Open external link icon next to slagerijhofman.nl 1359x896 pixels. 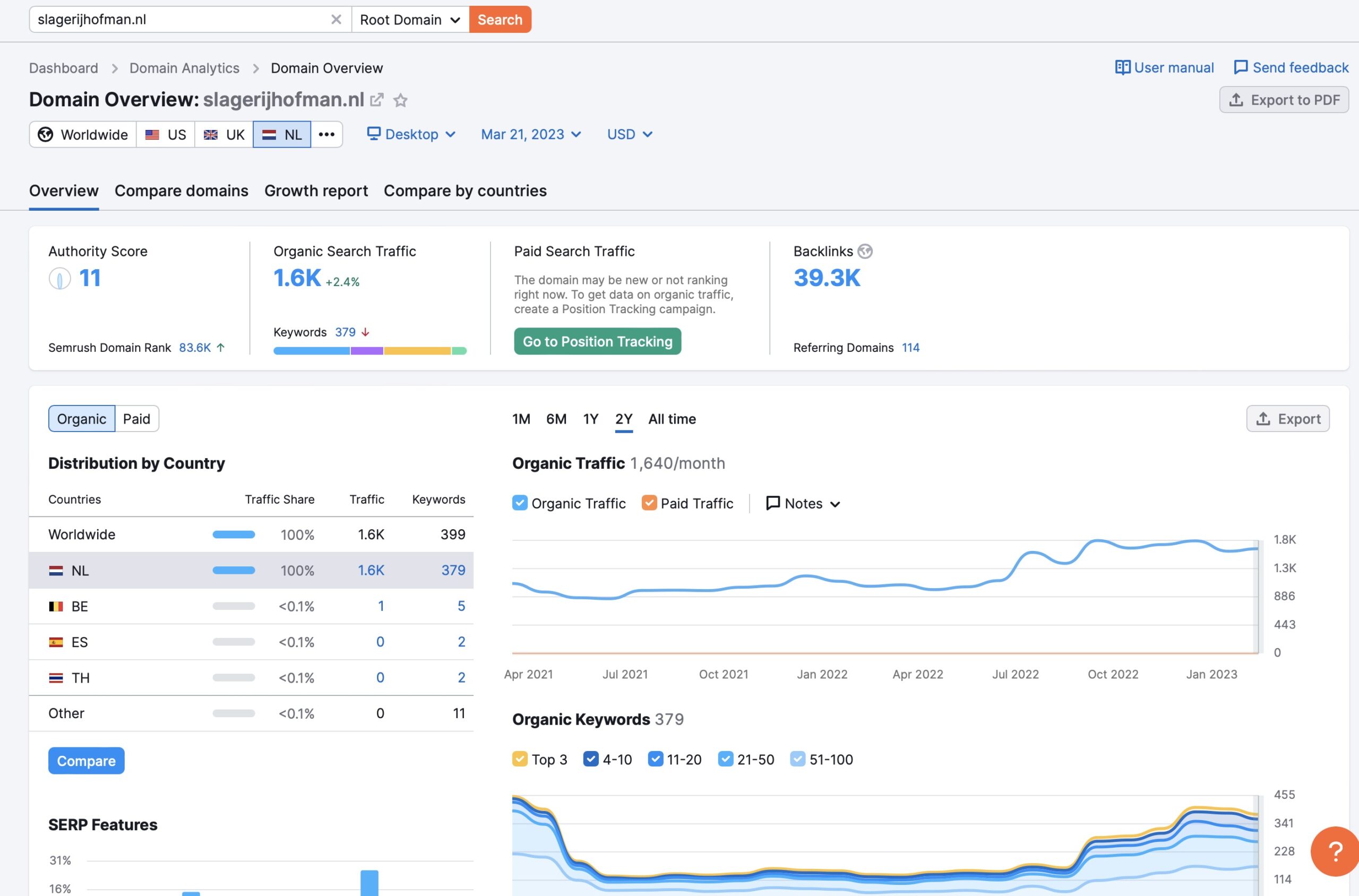coord(376,100)
